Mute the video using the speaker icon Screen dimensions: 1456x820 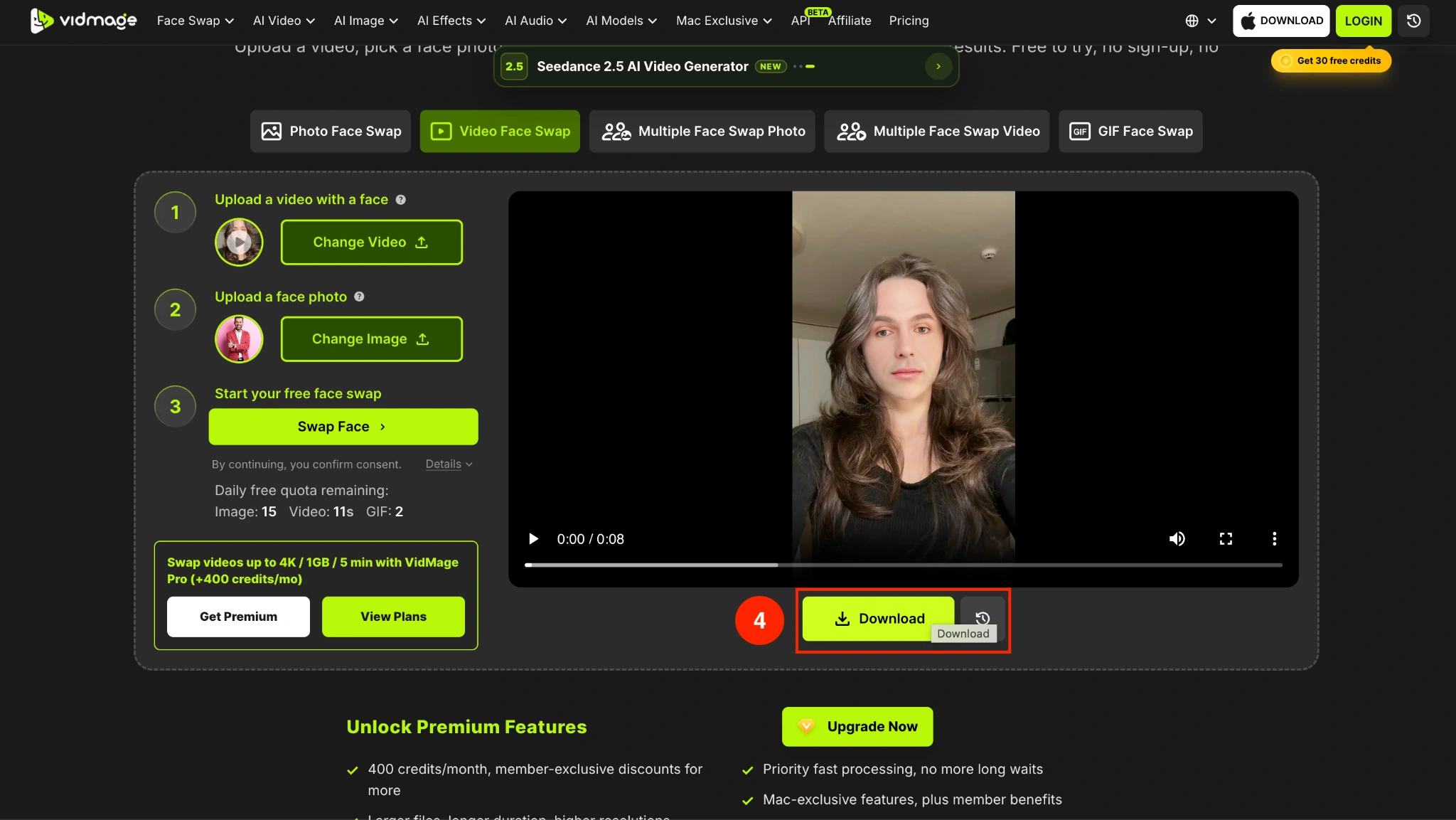(1177, 538)
